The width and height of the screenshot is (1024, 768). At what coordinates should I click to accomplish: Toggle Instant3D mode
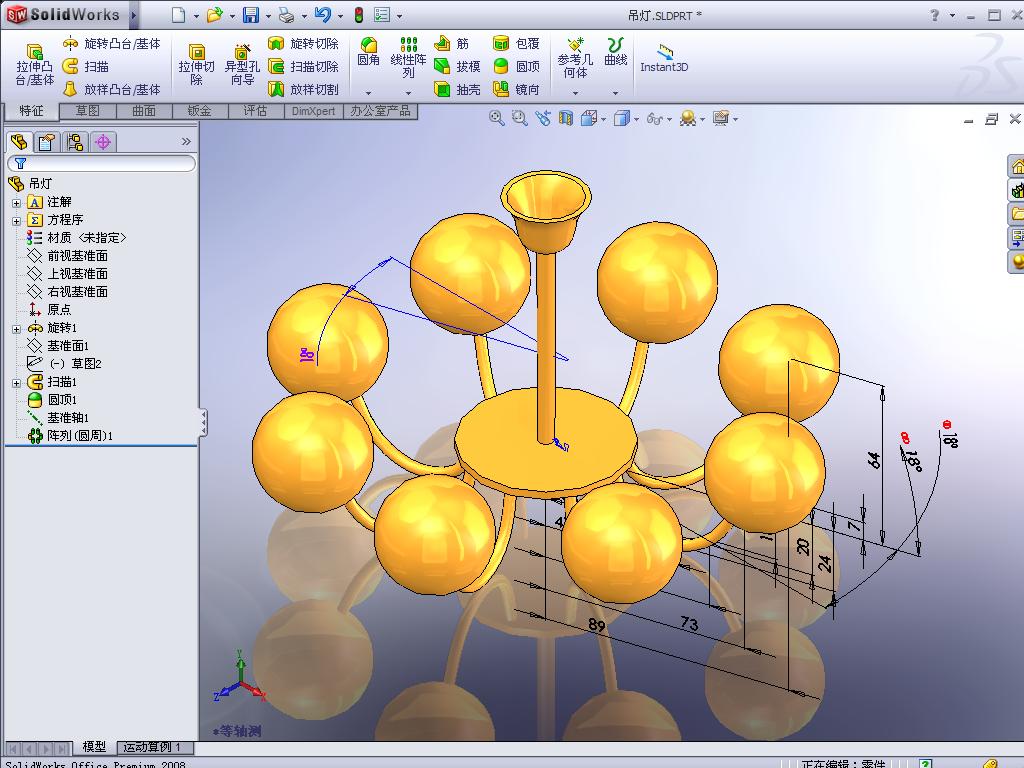[664, 59]
